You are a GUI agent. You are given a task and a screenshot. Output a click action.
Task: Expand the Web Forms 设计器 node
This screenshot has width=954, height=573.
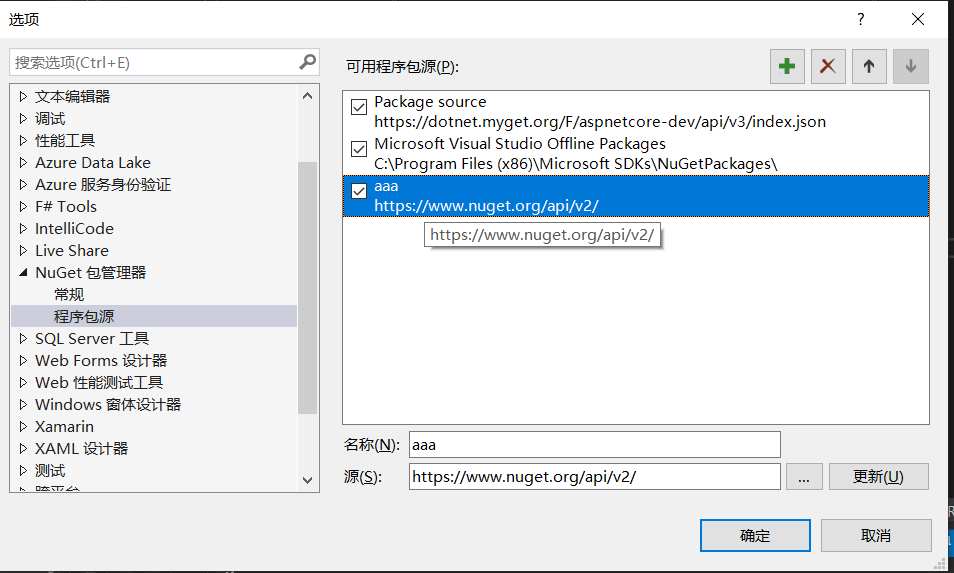[23, 361]
